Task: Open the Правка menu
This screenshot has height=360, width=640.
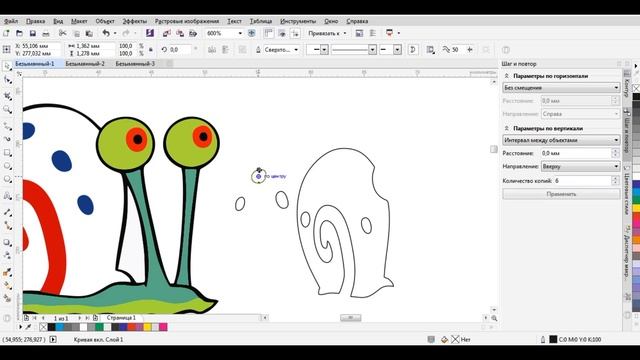Action: point(36,21)
